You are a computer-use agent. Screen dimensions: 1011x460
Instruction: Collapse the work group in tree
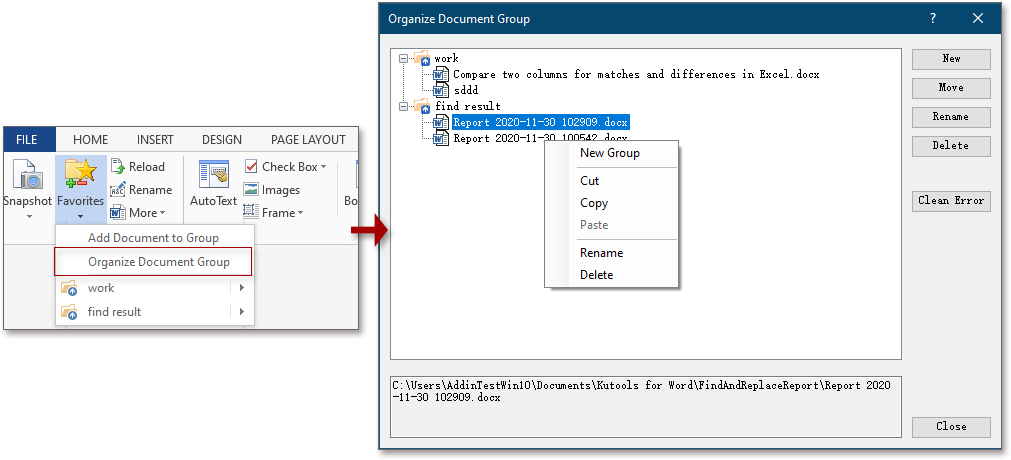[x=404, y=59]
